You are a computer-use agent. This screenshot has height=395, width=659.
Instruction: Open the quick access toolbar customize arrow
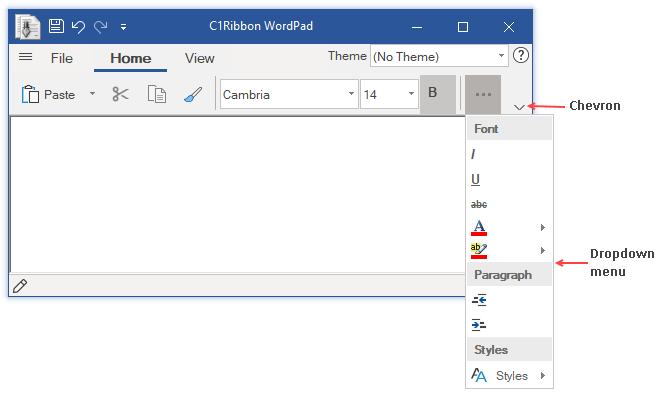click(x=123, y=27)
